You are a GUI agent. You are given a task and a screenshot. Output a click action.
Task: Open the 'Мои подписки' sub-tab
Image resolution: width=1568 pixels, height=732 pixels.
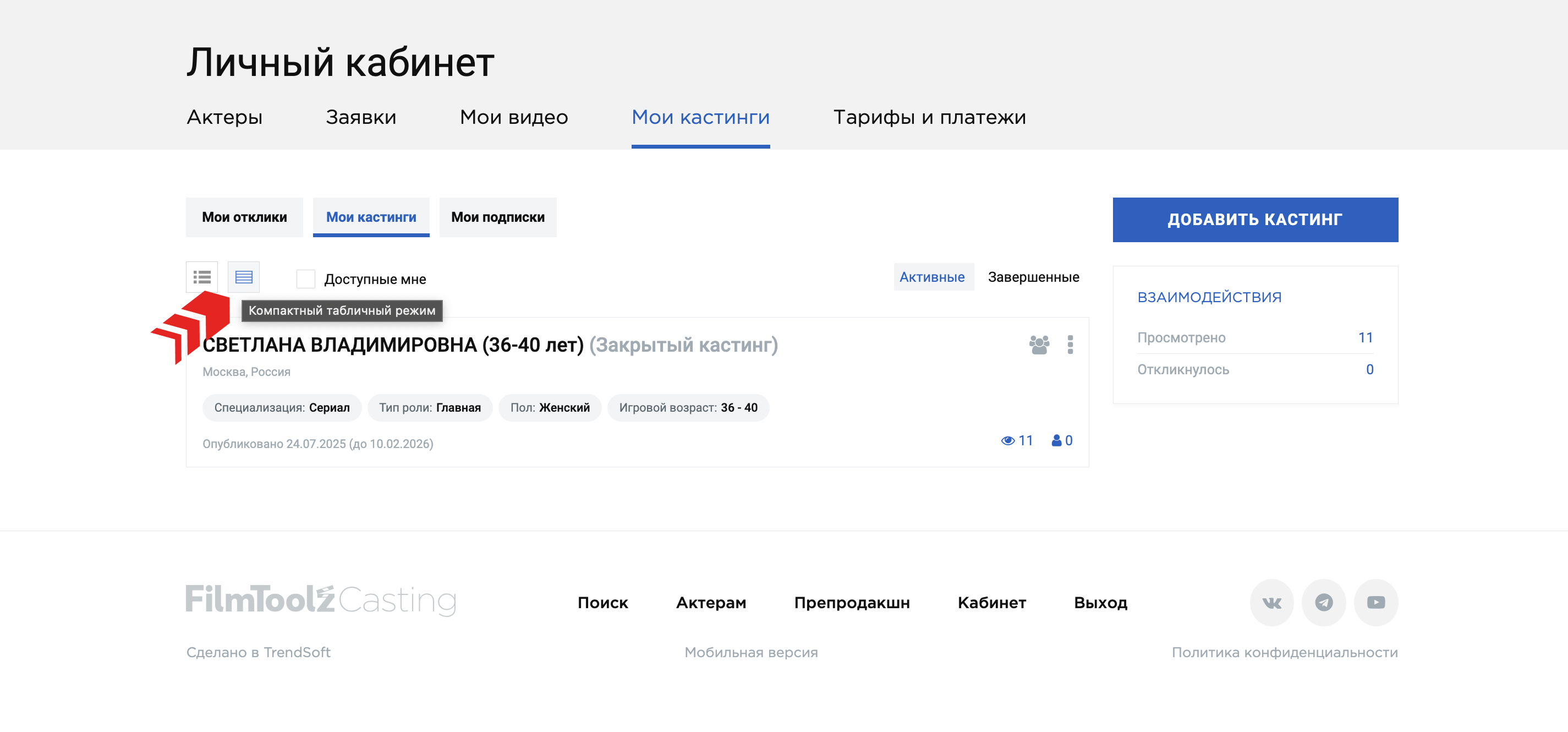(497, 217)
